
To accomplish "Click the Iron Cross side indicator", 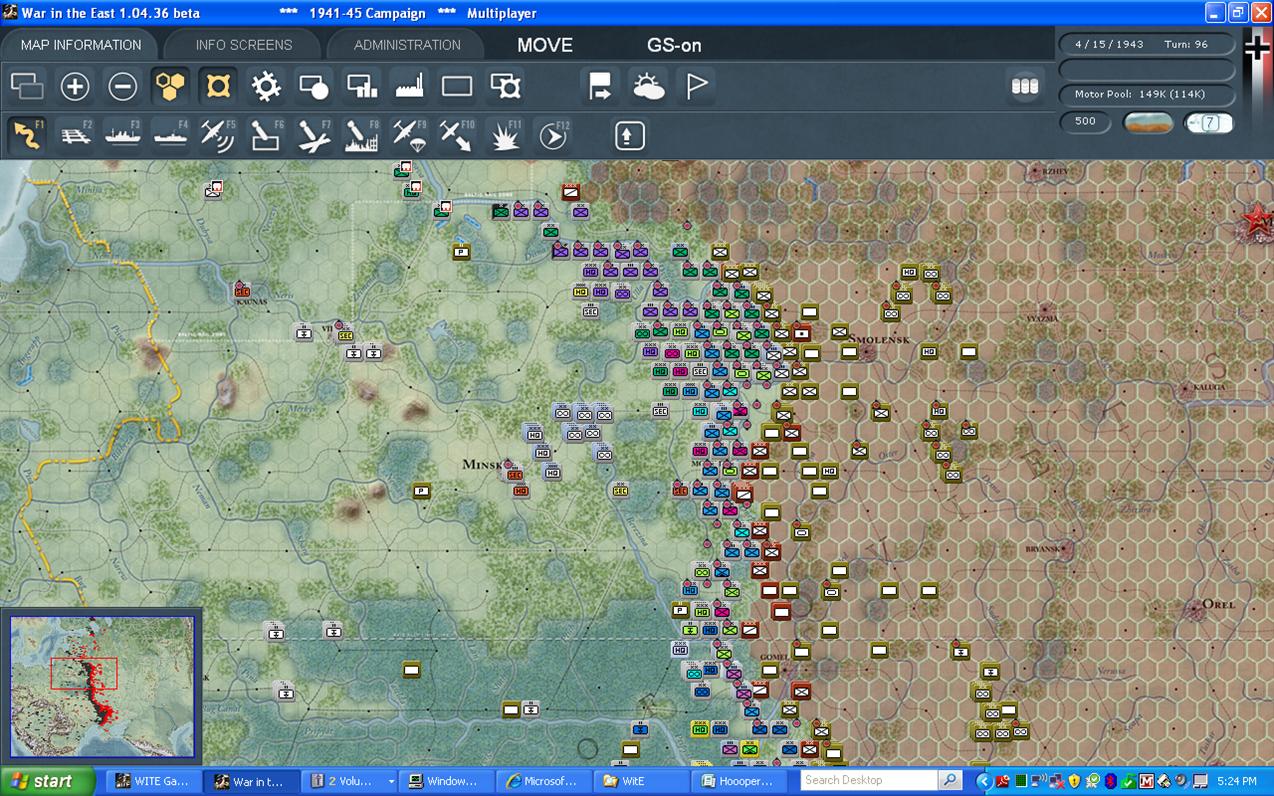I will 1257,47.
